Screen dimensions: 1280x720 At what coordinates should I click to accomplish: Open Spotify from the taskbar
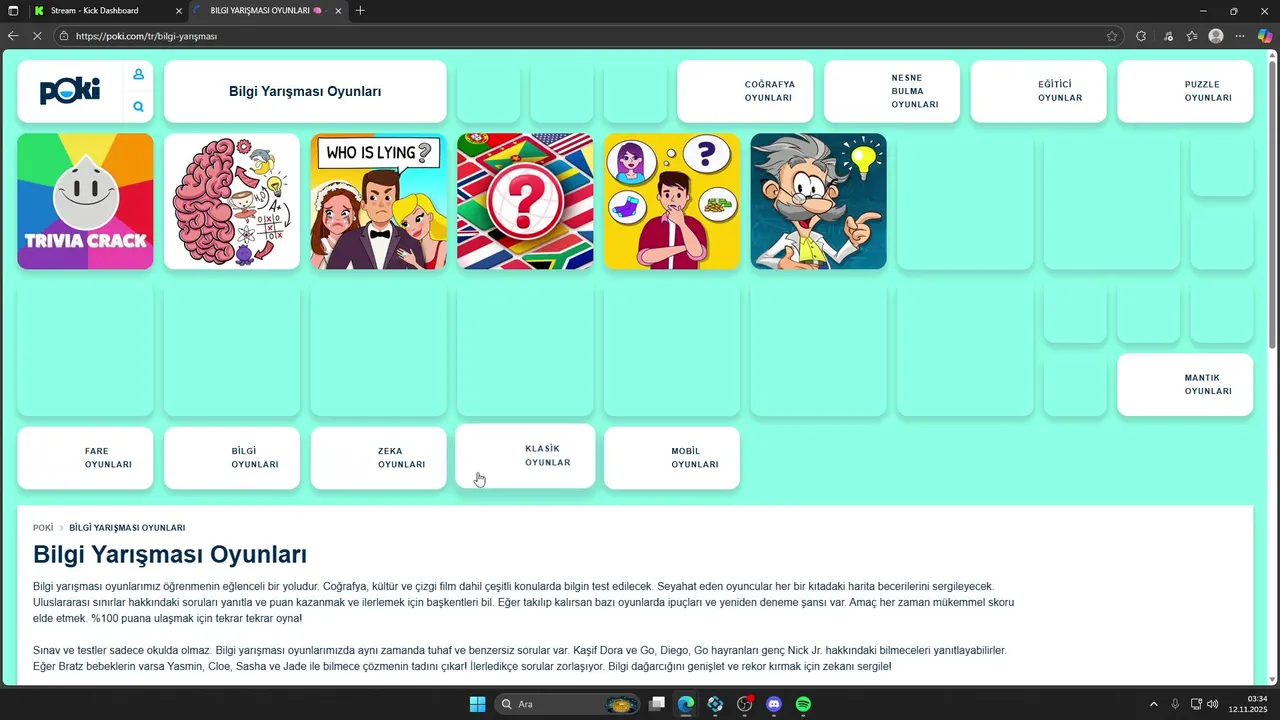tap(803, 704)
